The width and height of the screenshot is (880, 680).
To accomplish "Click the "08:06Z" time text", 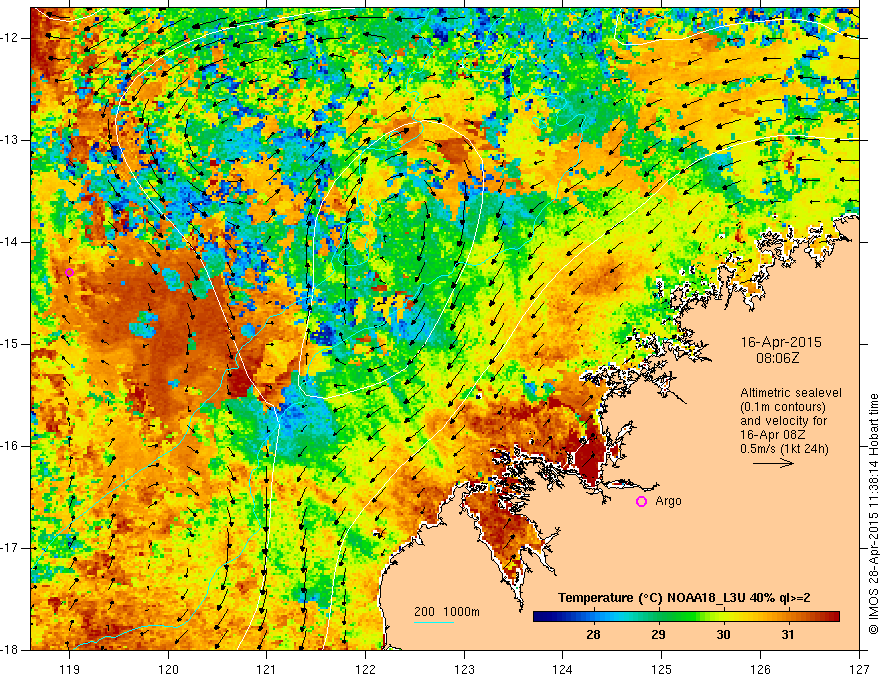I will click(x=777, y=358).
